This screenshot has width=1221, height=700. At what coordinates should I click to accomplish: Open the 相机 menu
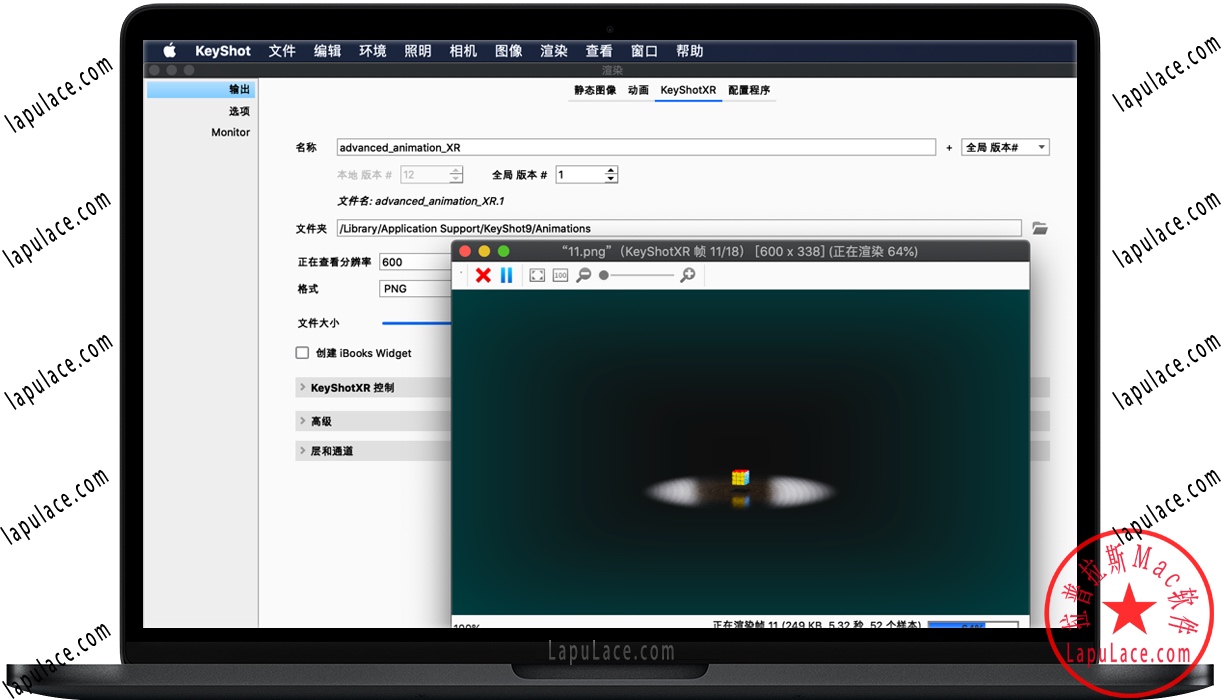pyautogui.click(x=463, y=51)
